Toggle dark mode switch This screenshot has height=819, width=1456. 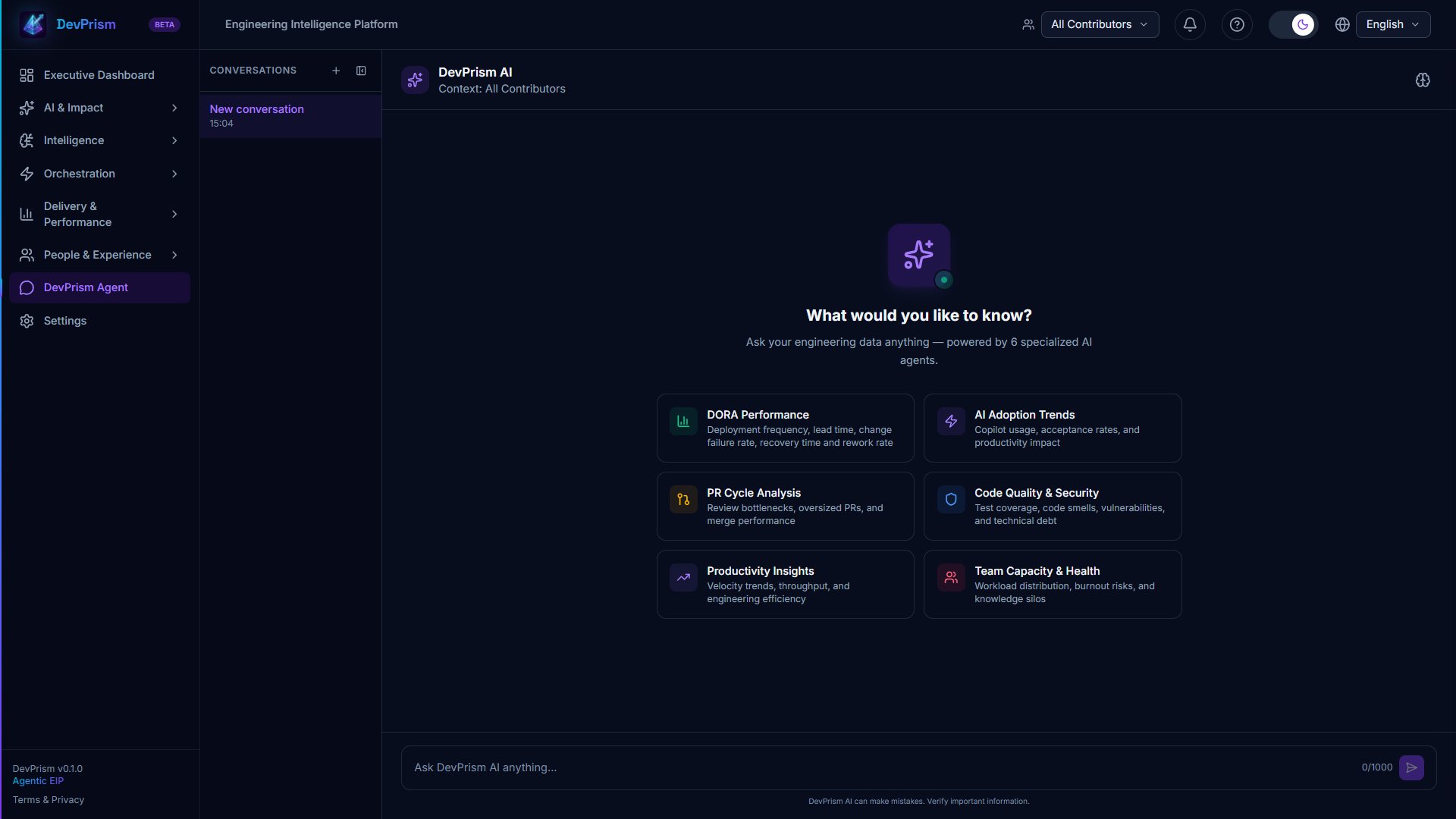1294,24
